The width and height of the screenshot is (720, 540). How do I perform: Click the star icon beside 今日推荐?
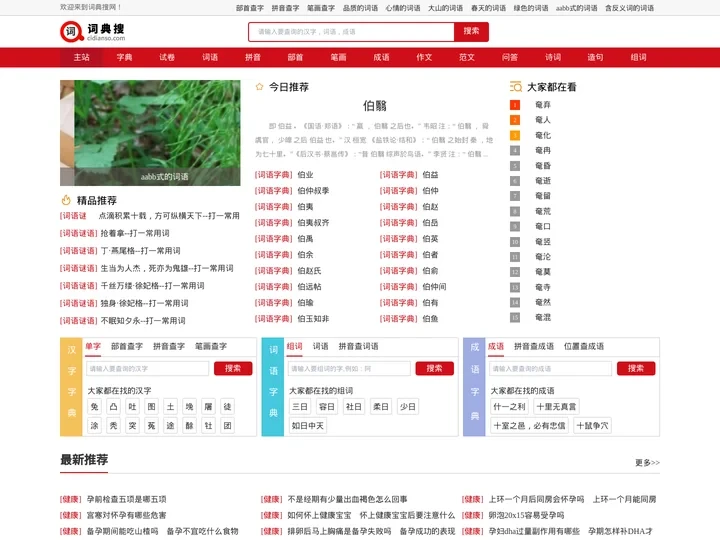coord(259,87)
